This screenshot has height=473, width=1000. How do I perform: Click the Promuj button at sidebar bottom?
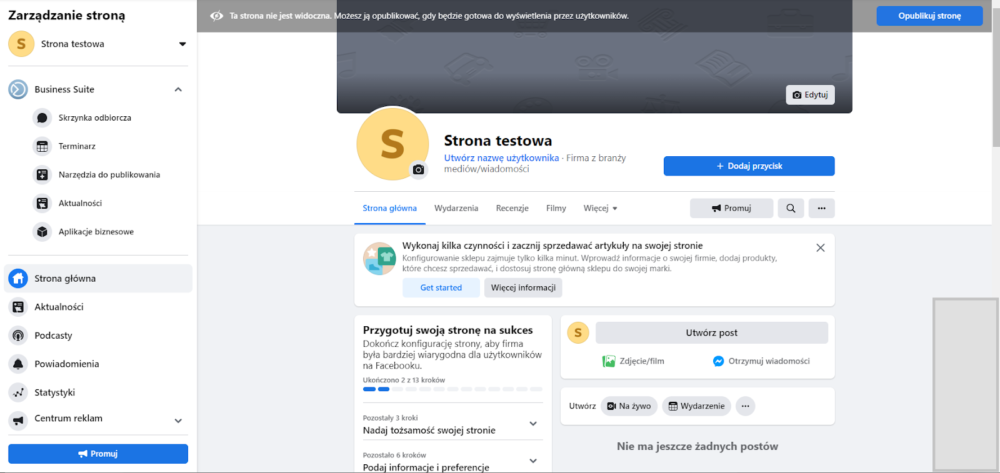(98, 454)
